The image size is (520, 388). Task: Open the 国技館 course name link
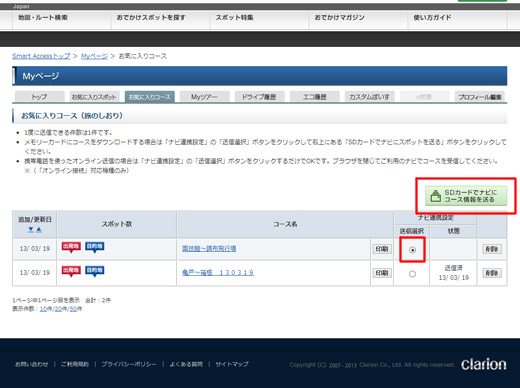coord(209,248)
